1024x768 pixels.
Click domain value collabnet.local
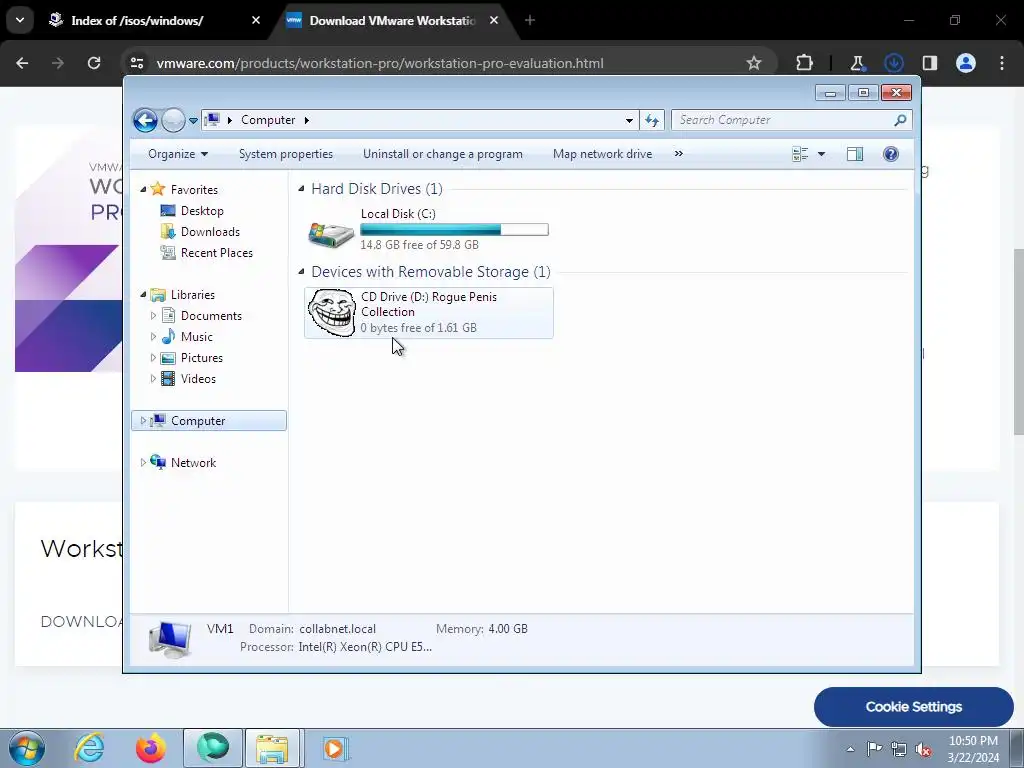click(338, 629)
